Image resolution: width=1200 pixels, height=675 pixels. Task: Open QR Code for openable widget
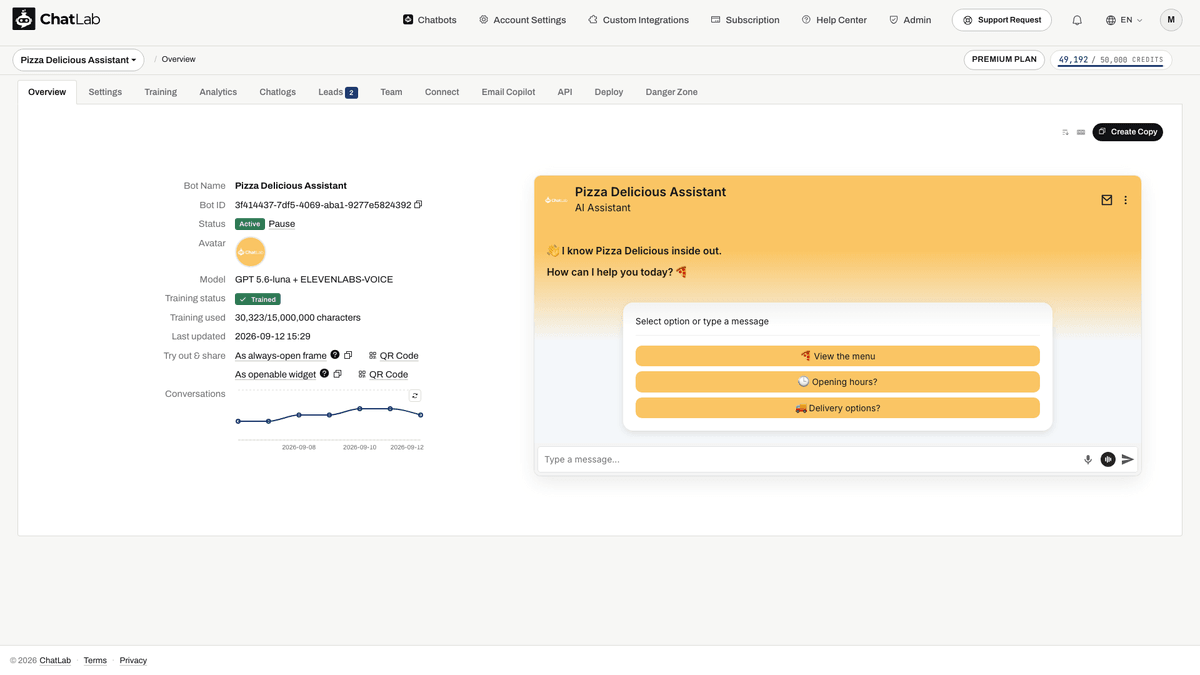click(383, 375)
